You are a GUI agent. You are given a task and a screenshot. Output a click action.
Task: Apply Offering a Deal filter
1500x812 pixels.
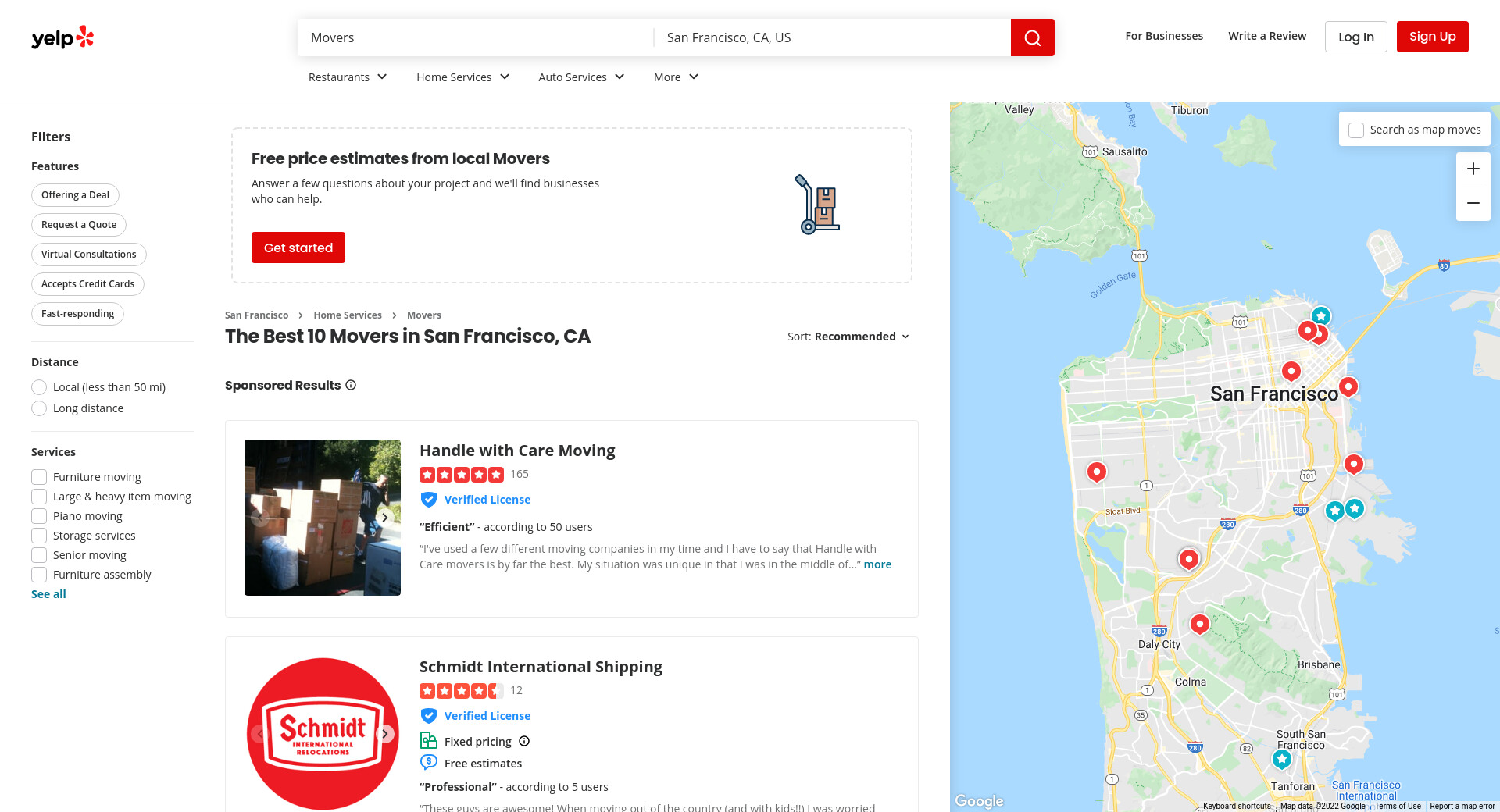(x=75, y=195)
